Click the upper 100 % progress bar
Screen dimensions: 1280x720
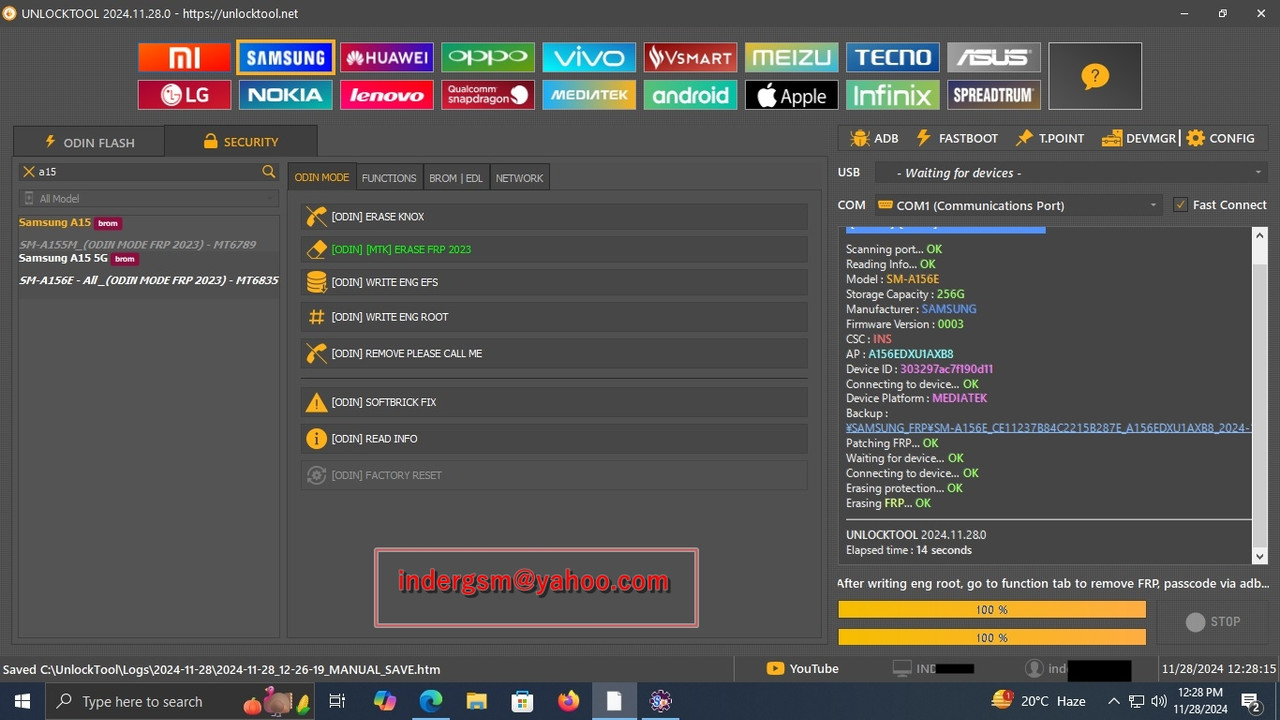pos(991,609)
